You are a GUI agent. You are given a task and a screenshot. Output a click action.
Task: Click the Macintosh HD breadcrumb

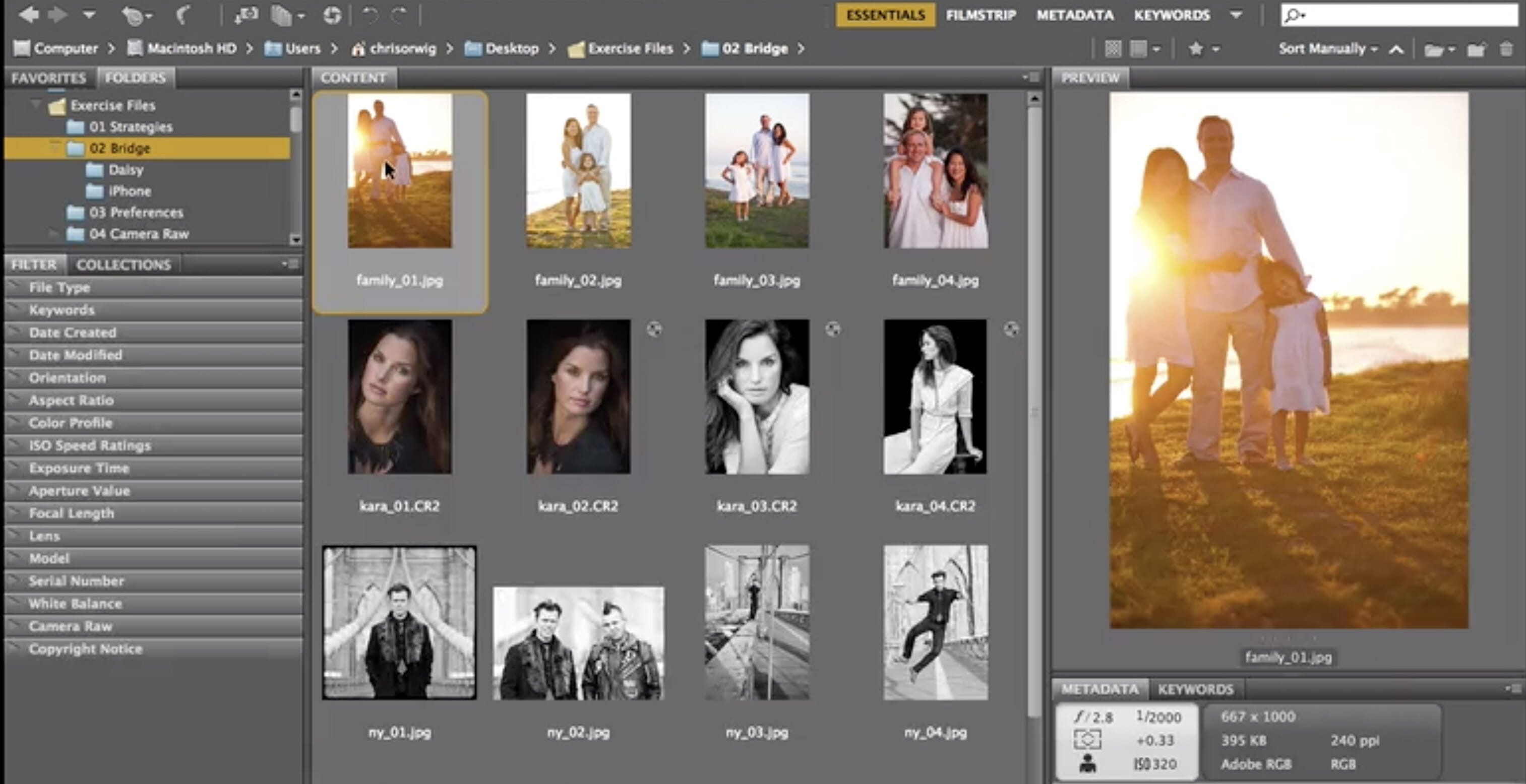[182, 48]
